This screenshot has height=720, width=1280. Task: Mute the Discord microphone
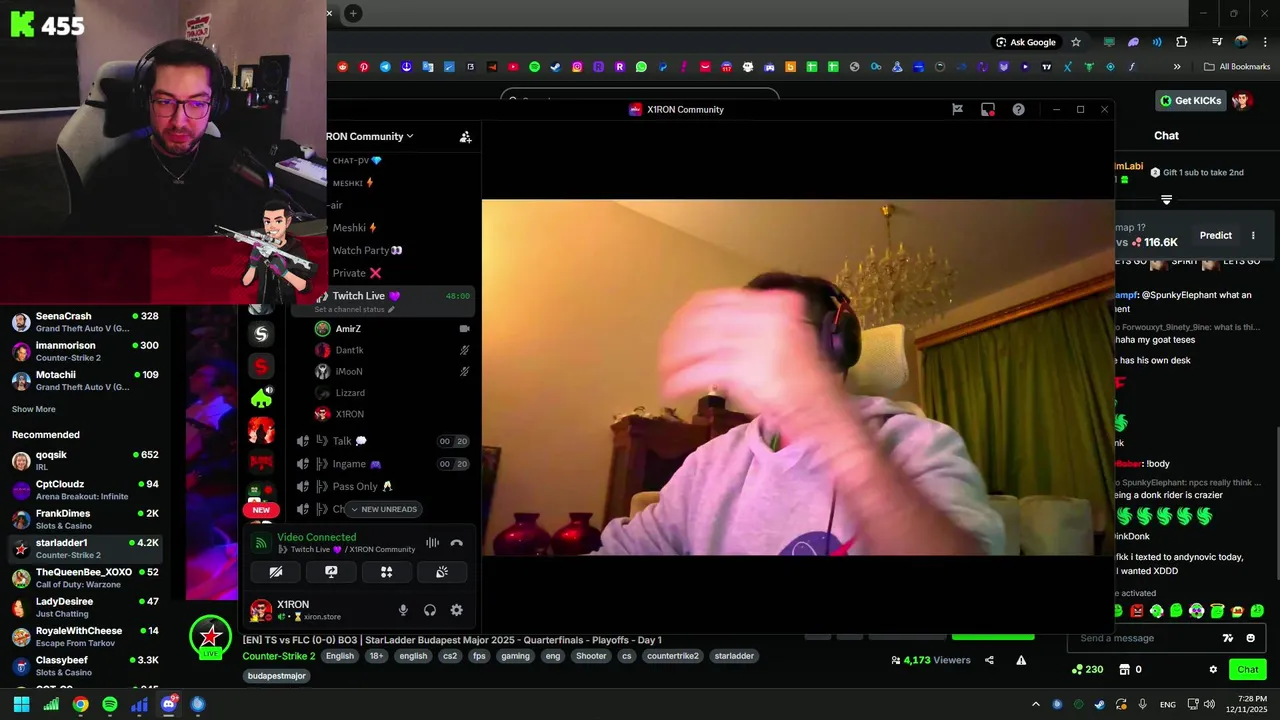pos(403,610)
